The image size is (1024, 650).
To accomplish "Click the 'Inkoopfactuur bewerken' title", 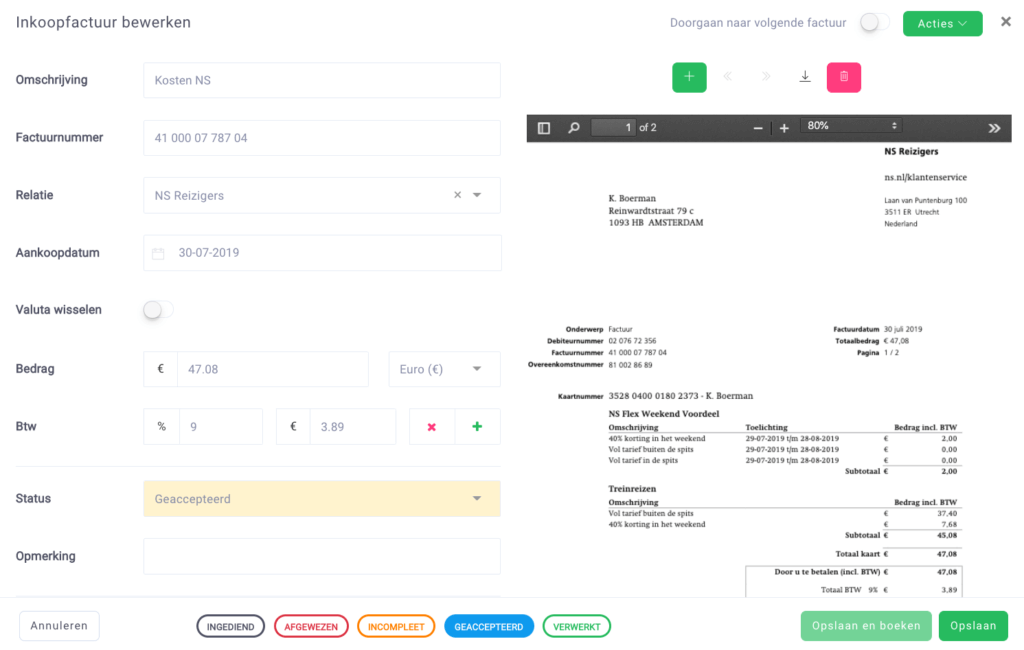I will coord(103,22).
